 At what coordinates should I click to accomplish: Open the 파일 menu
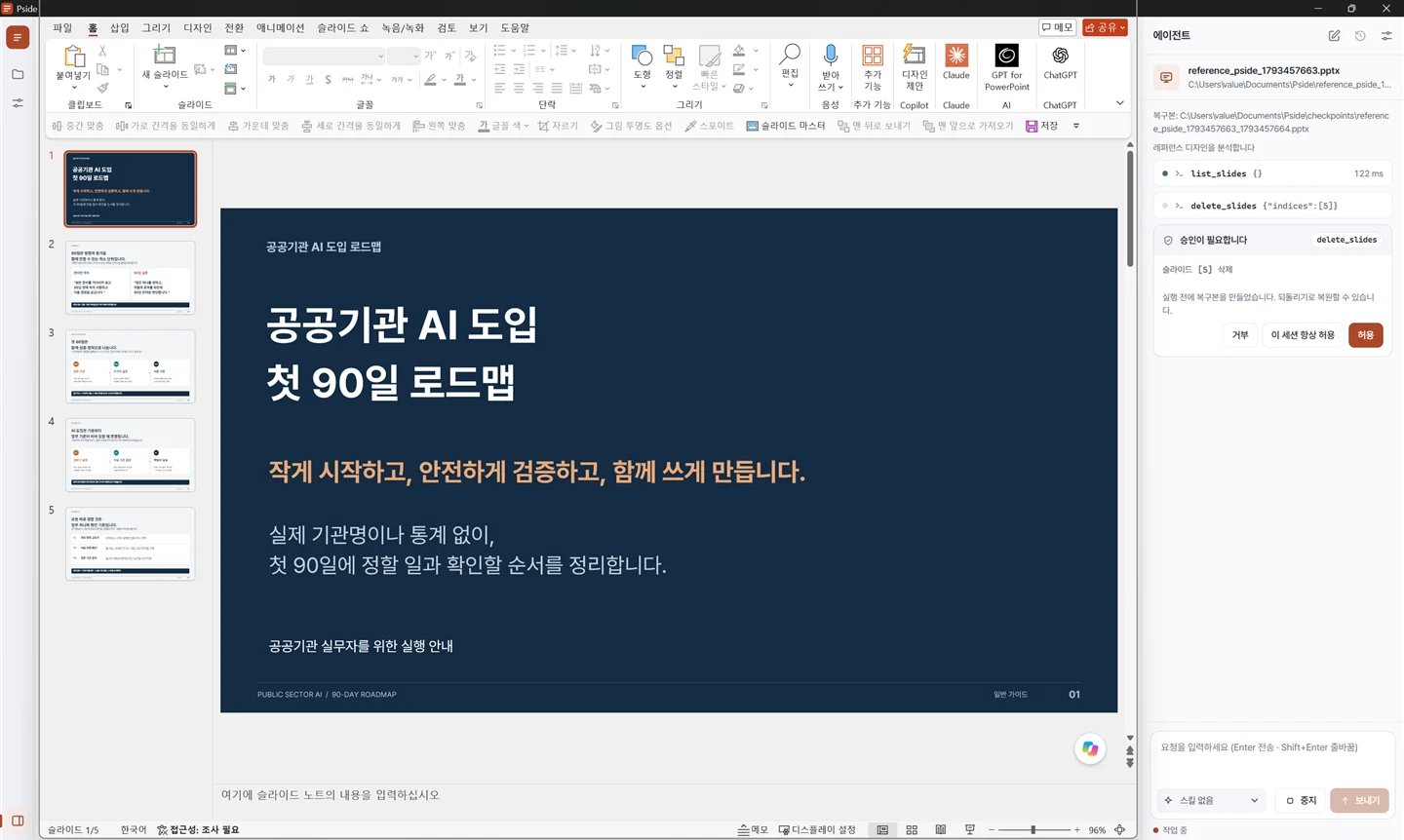(62, 27)
